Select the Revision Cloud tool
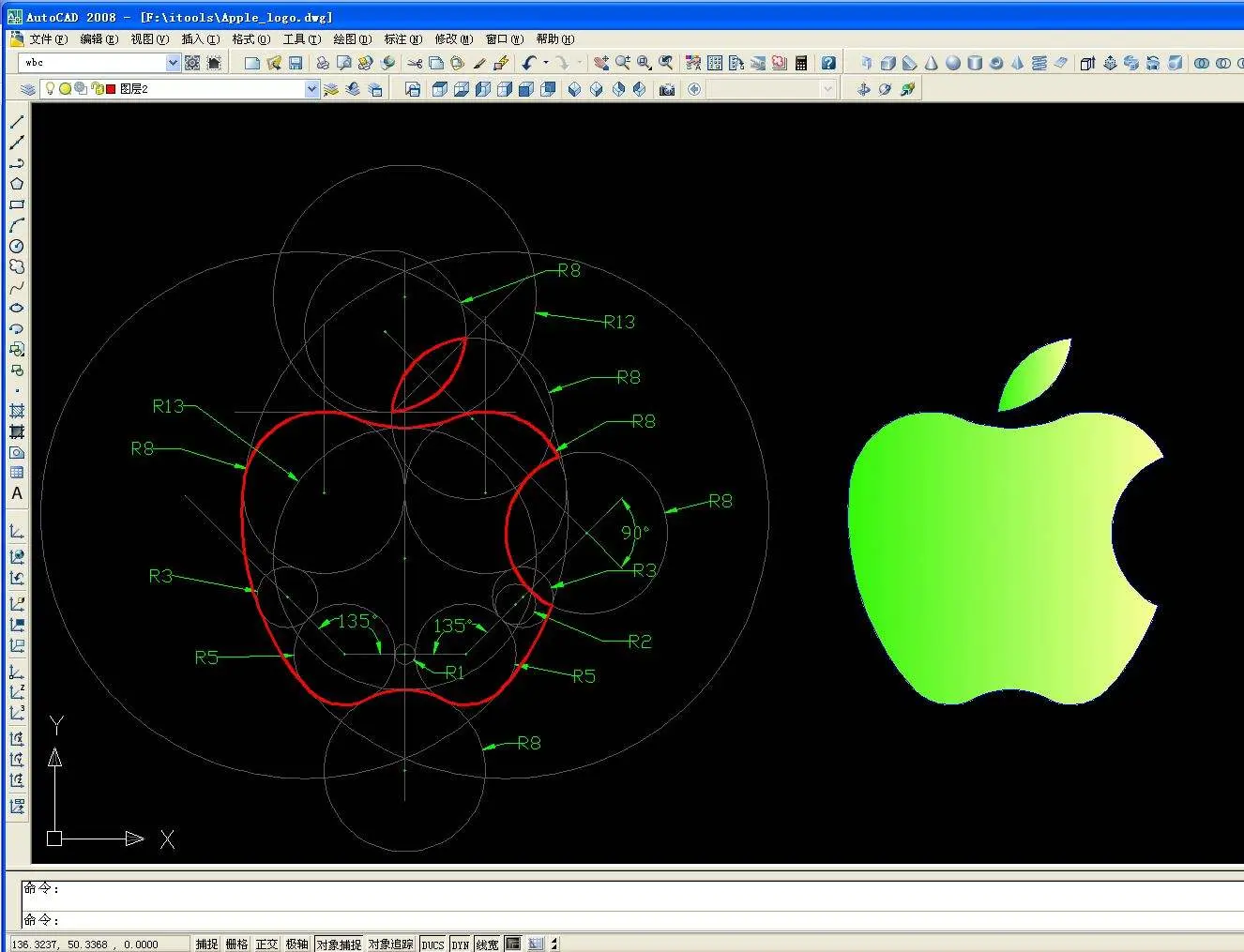Screen dimensions: 1244x952 point(17,266)
